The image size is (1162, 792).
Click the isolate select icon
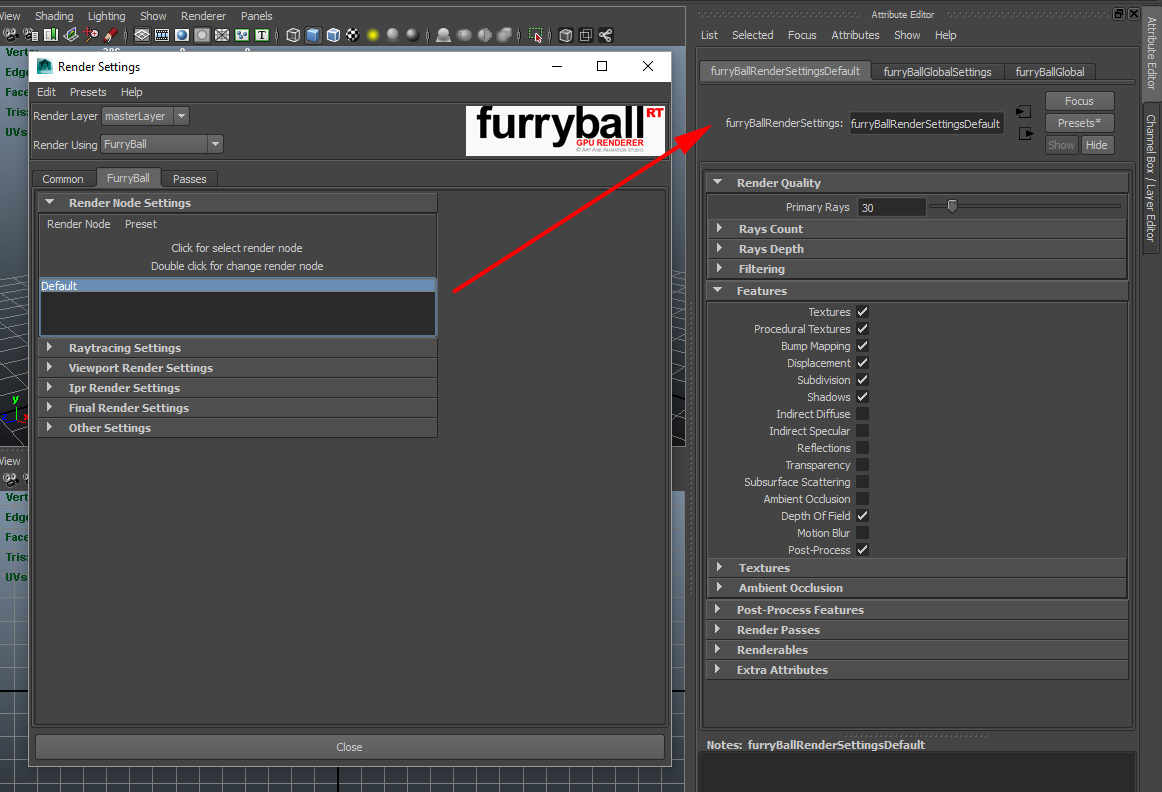click(x=535, y=35)
